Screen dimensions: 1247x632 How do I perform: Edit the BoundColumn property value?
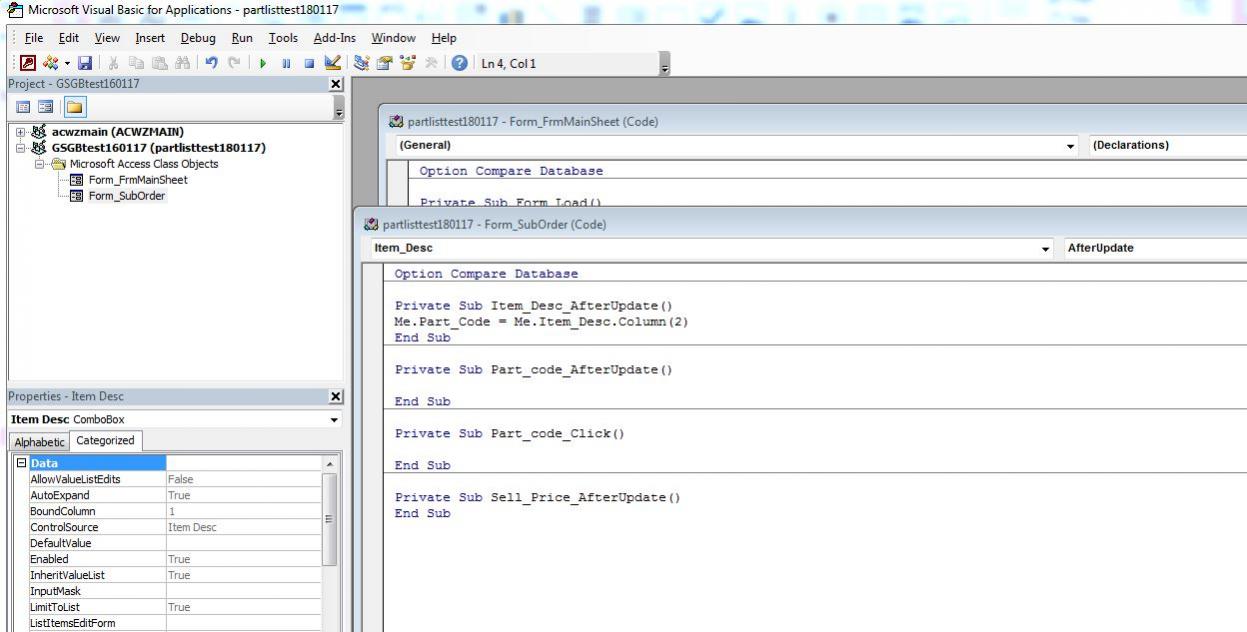click(x=243, y=511)
